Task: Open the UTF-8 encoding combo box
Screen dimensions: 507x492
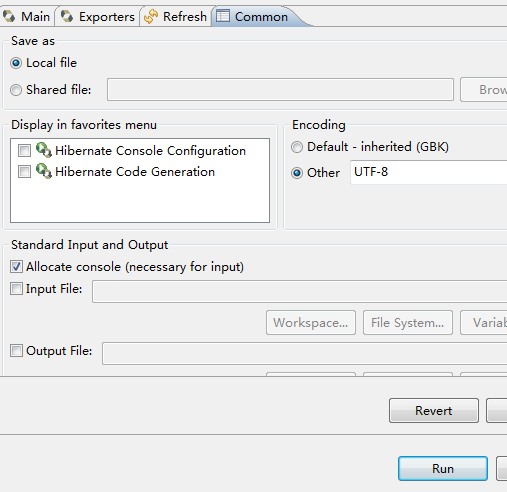Action: tap(429, 172)
